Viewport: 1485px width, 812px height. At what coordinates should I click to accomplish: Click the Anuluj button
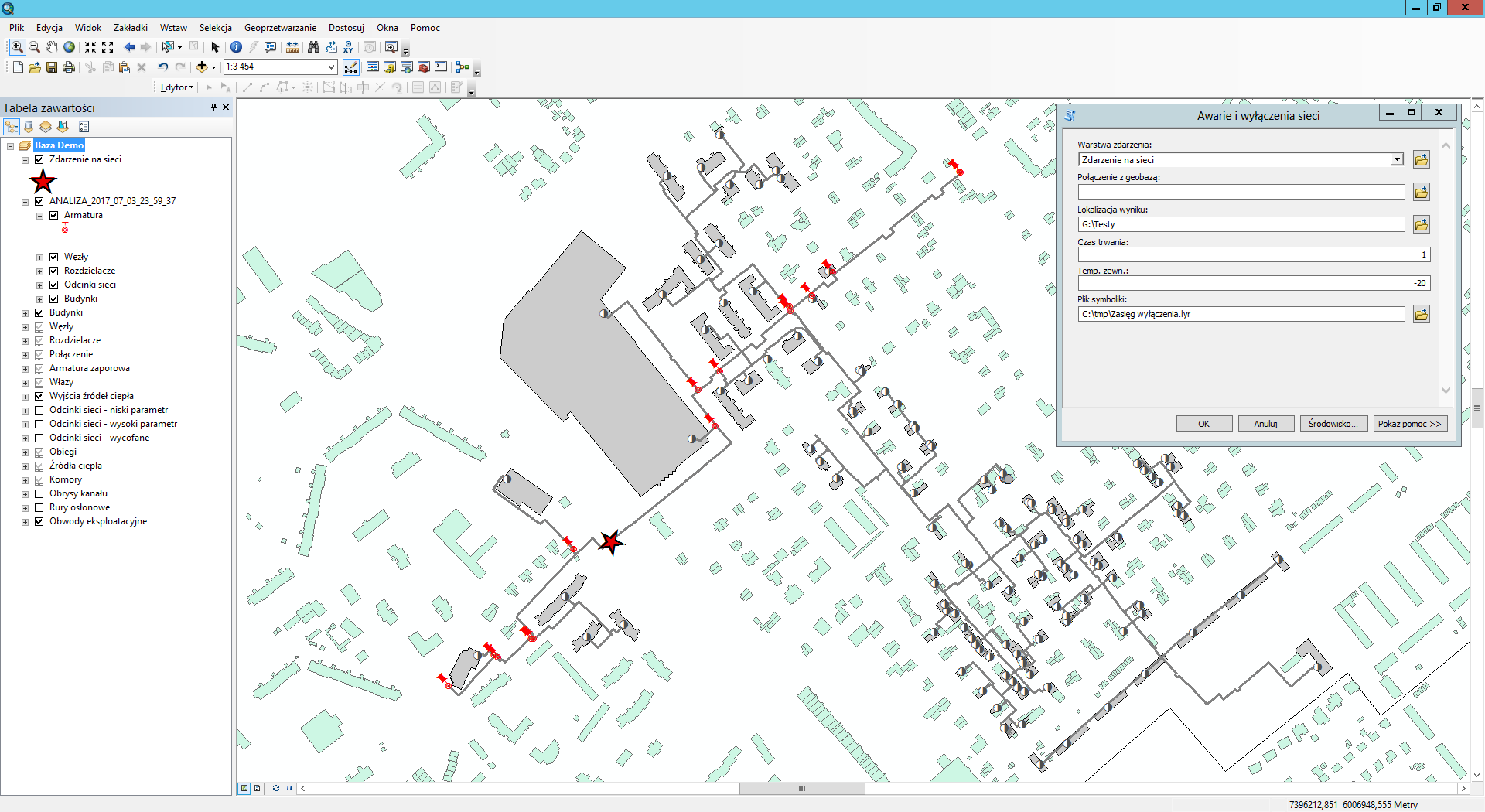(1265, 424)
